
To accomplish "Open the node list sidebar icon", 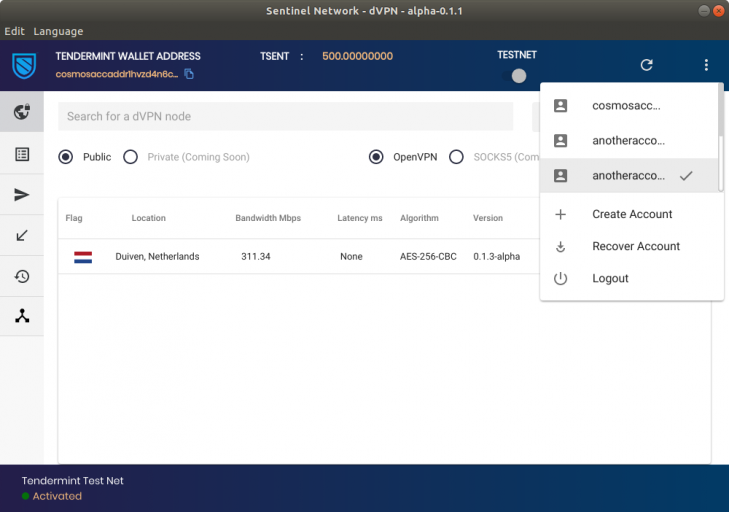I will (x=21, y=154).
